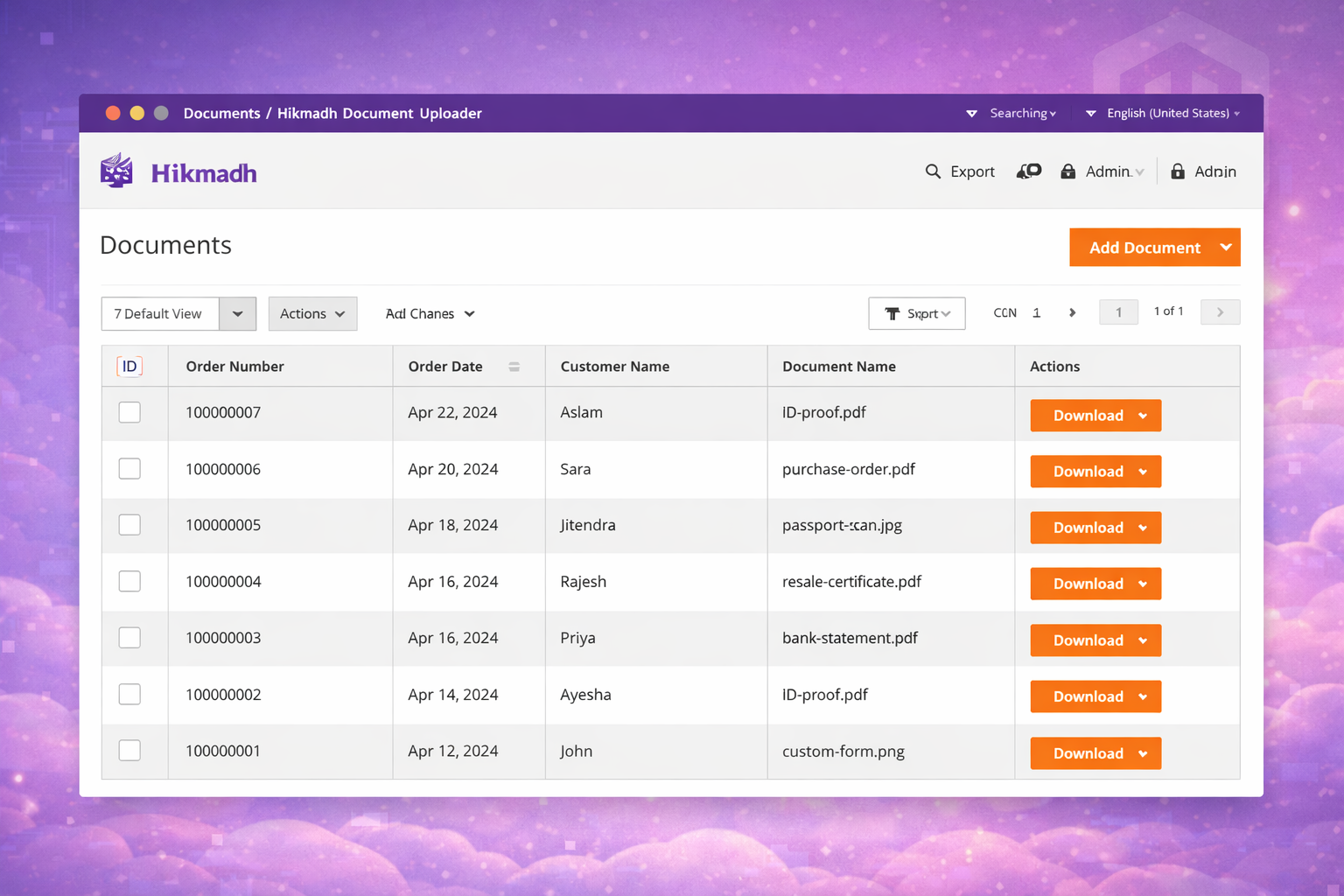Click the page number input field
Image resolution: width=1344 pixels, height=896 pixels.
(x=1118, y=312)
